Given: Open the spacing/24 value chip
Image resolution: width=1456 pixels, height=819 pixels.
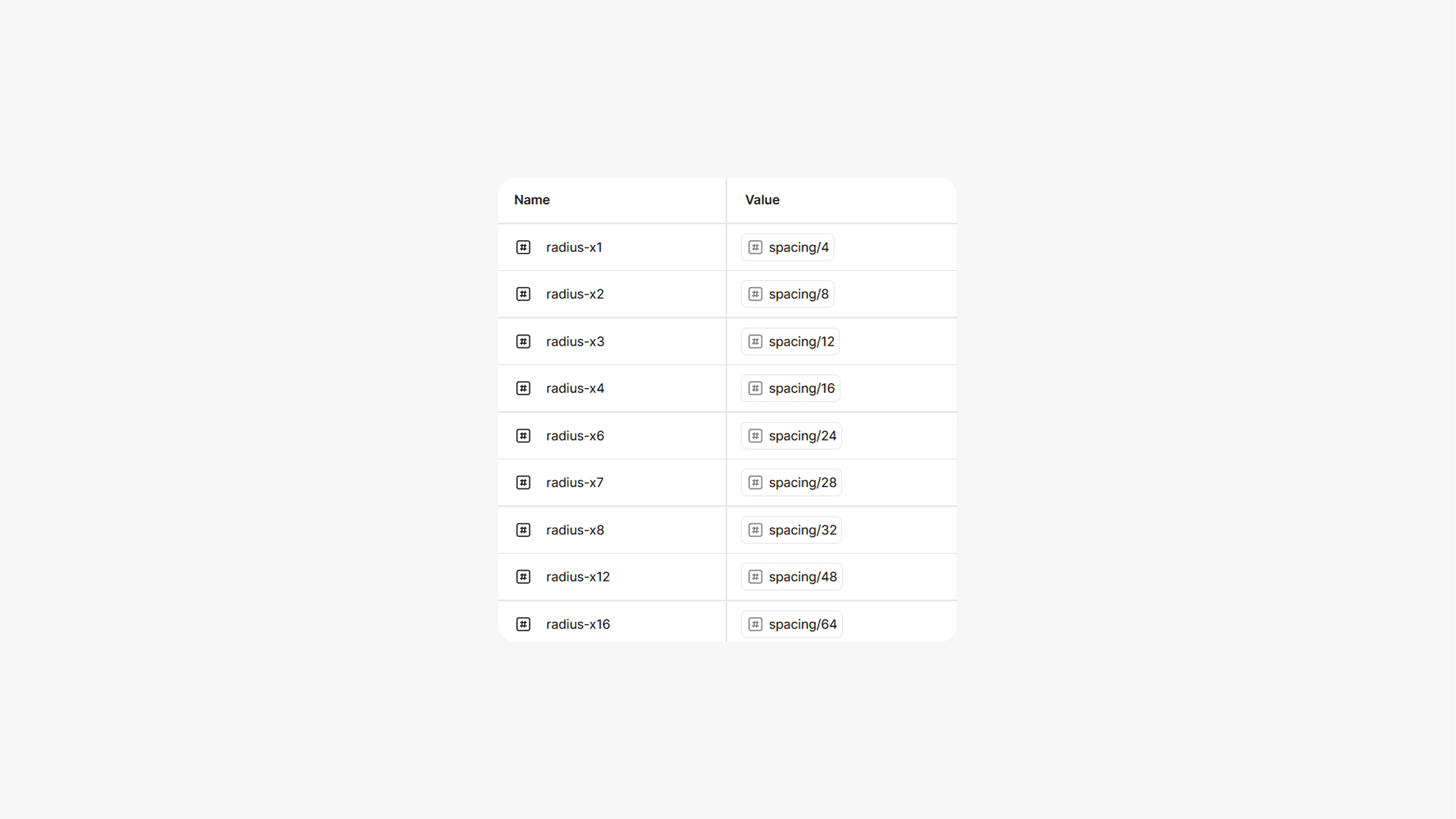Looking at the screenshot, I should [x=791, y=436].
